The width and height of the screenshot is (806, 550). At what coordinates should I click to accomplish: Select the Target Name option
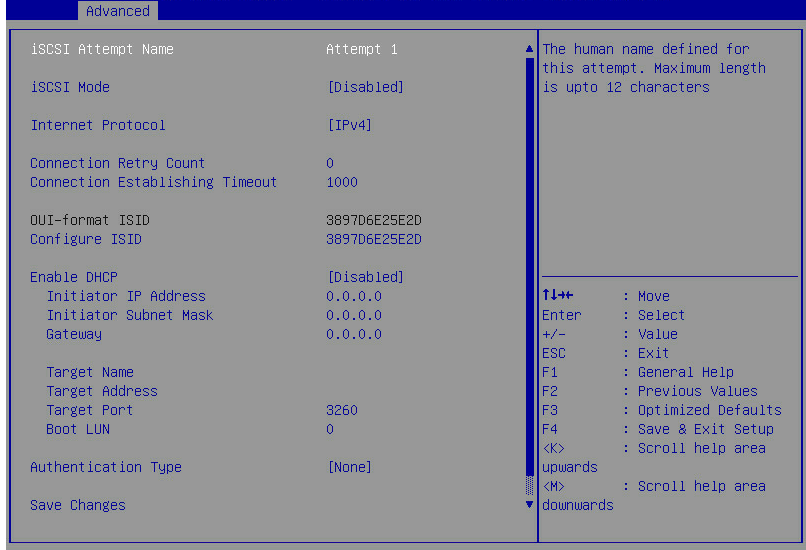pyautogui.click(x=90, y=373)
